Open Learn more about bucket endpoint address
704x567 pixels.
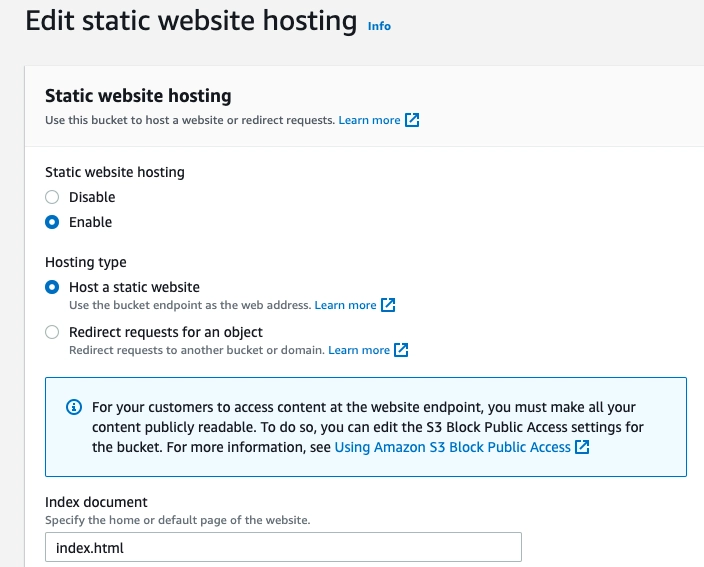[x=345, y=305]
